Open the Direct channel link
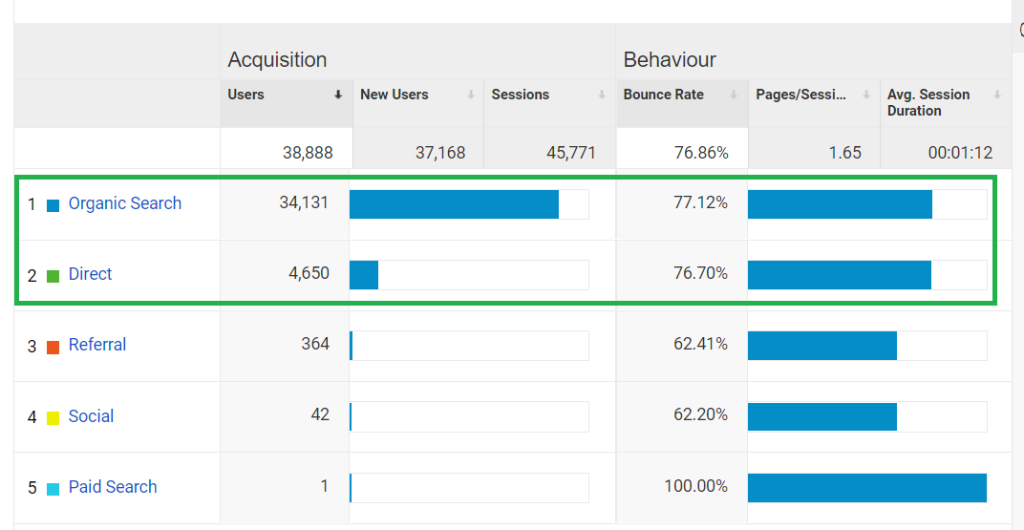 pos(90,274)
